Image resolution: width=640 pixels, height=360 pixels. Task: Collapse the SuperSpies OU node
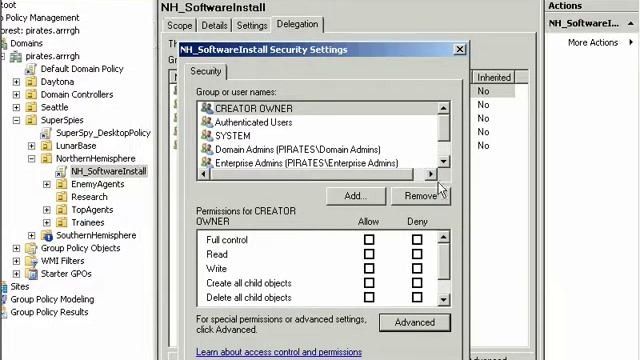coord(16,120)
